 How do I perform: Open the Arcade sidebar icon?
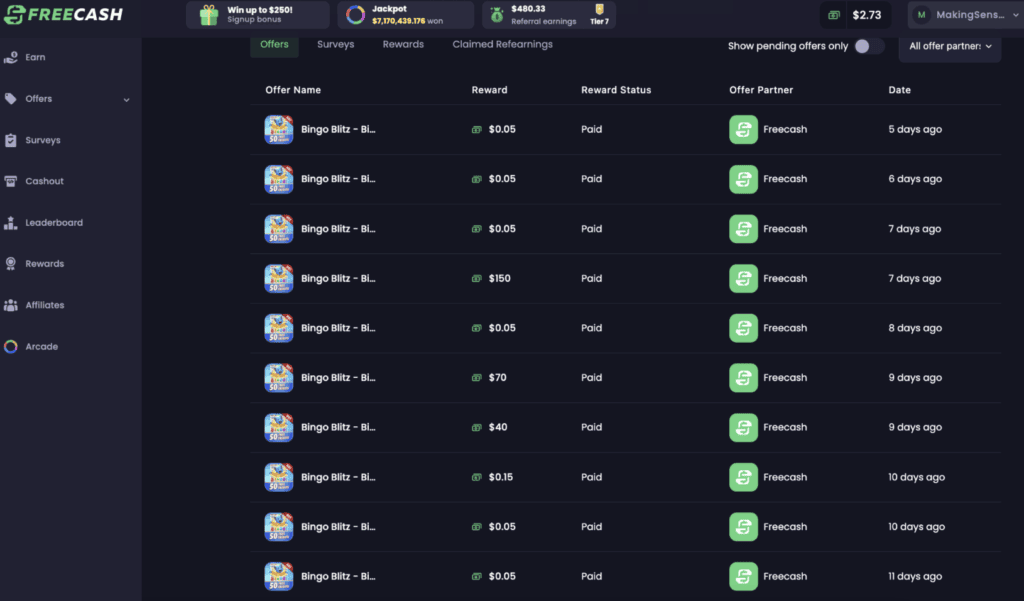13,346
